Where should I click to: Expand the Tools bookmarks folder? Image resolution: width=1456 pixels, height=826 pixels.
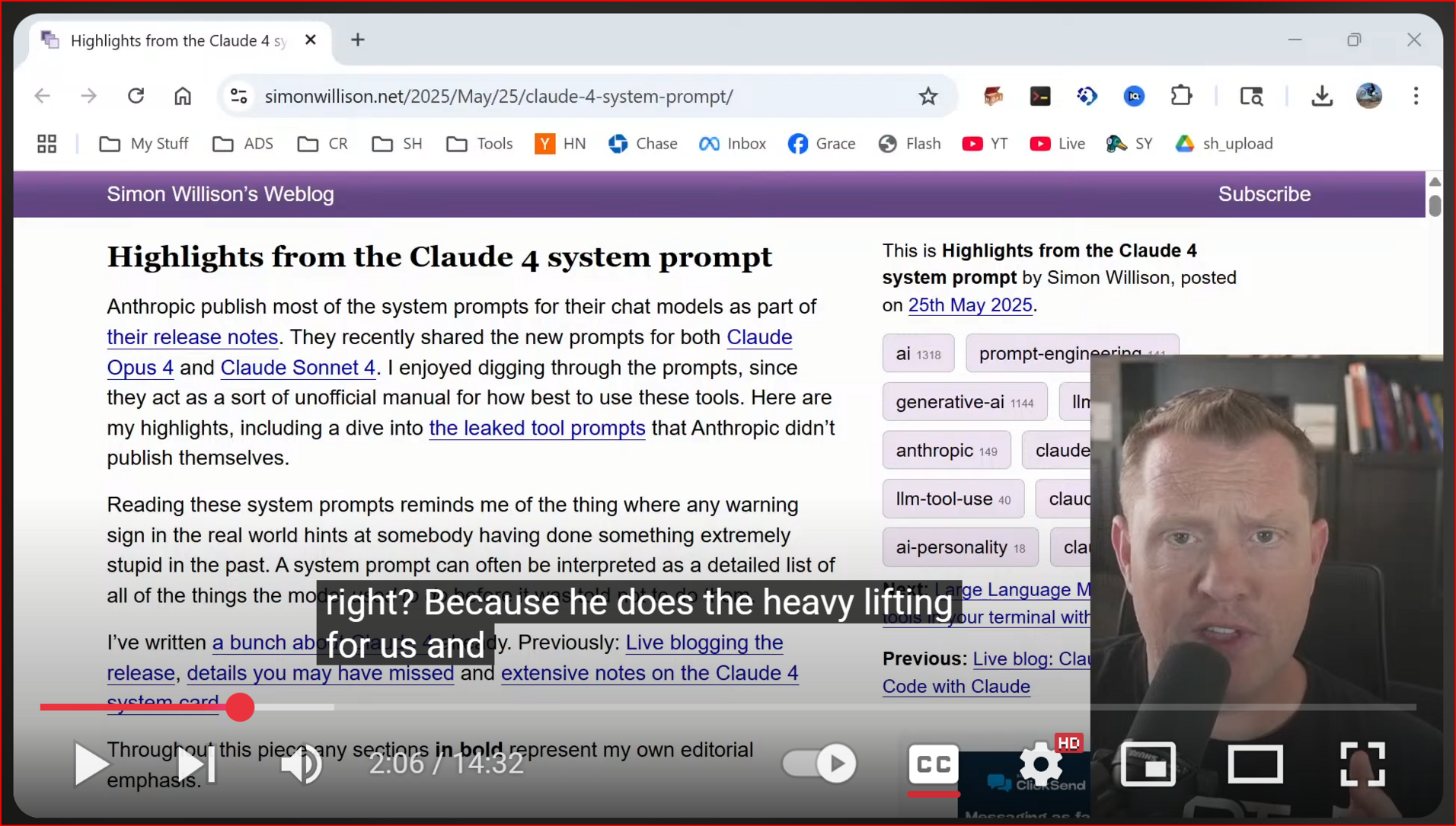coord(480,144)
